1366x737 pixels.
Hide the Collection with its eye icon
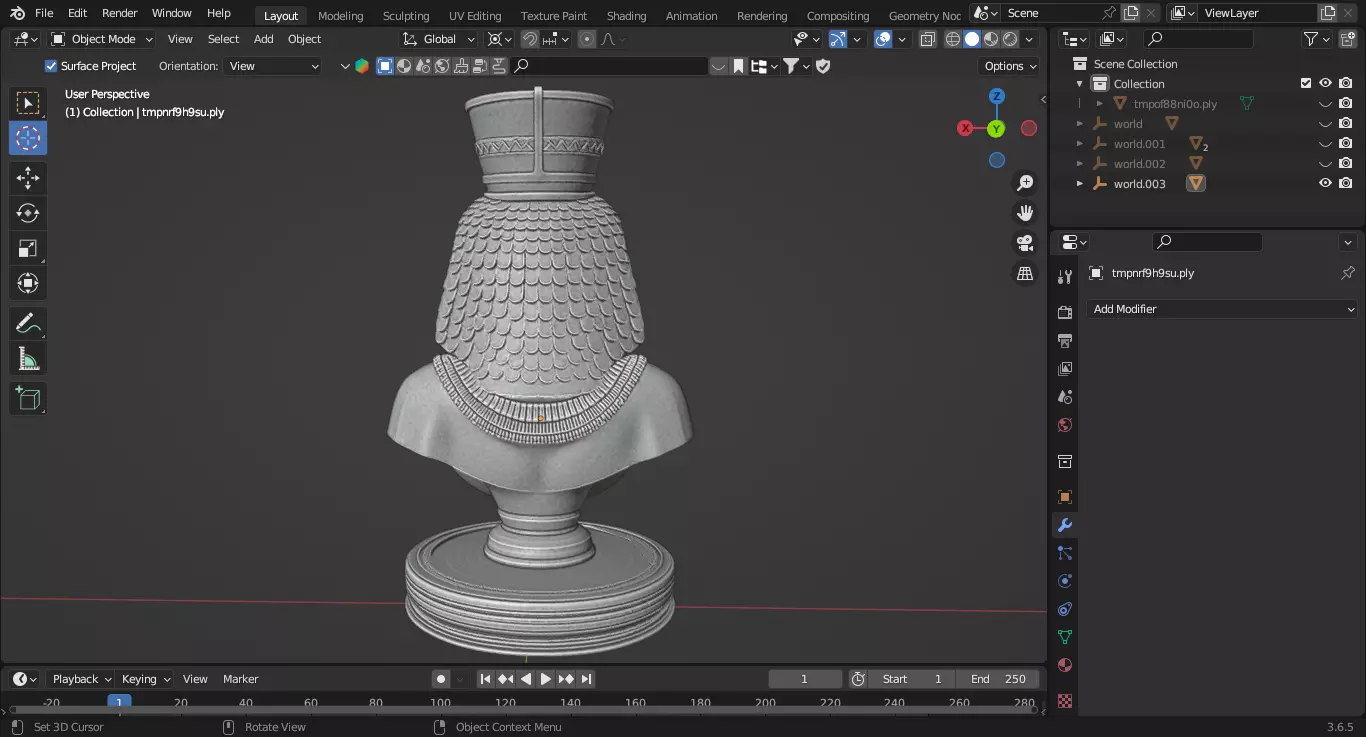1325,84
